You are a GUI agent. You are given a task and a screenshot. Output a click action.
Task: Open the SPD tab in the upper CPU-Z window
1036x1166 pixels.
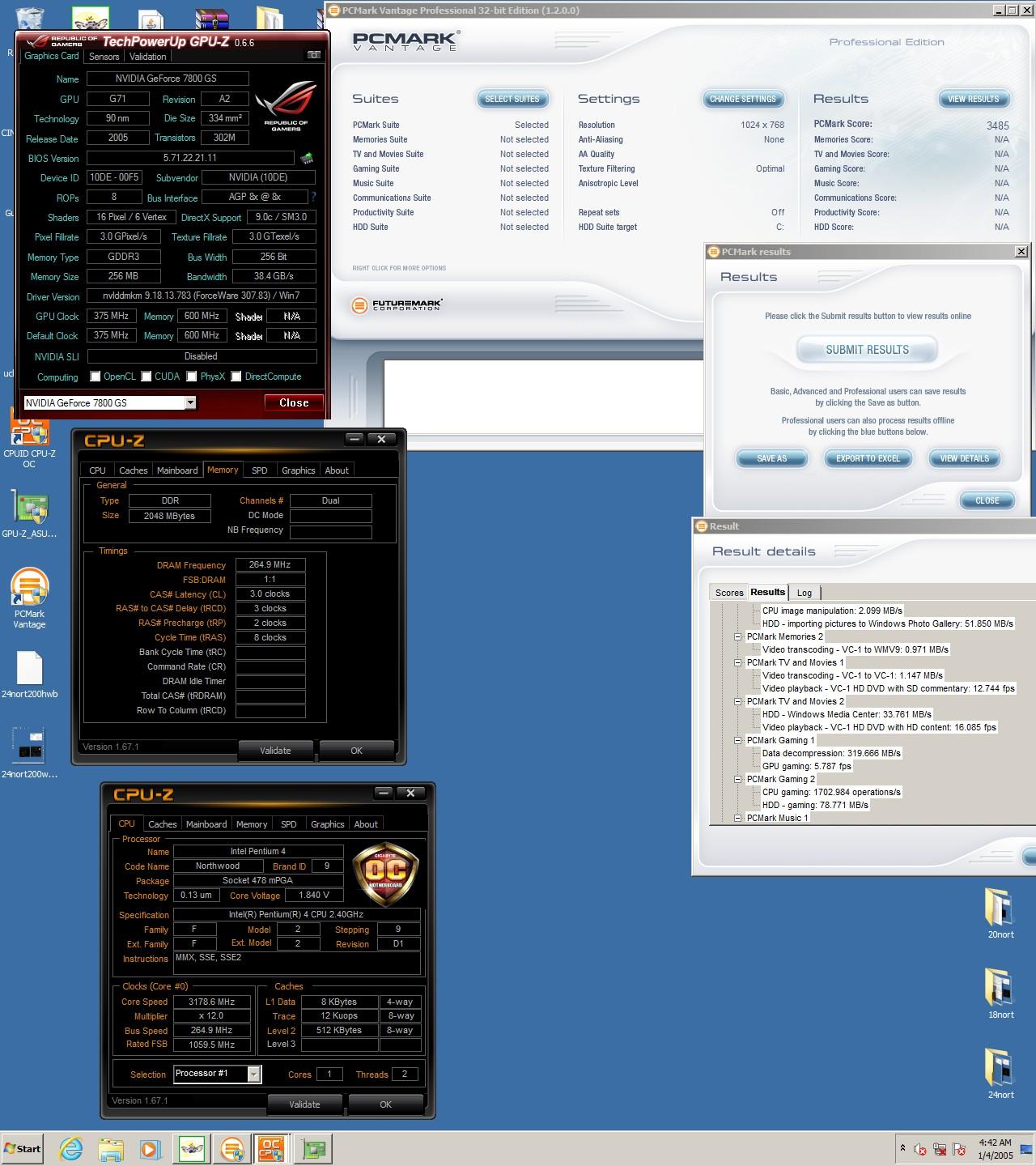pyautogui.click(x=259, y=470)
